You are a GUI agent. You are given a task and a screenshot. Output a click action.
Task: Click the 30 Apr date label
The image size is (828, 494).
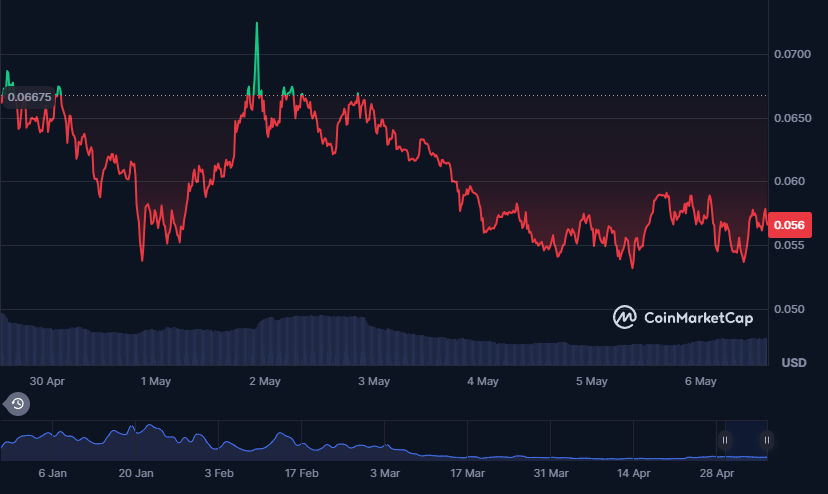click(47, 381)
